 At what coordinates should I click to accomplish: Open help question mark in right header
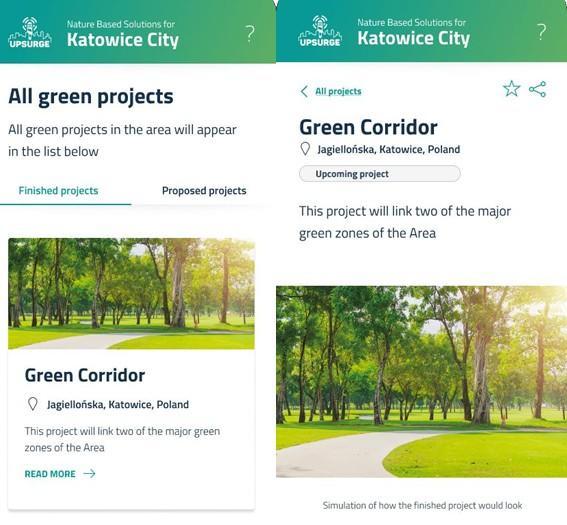pyautogui.click(x=541, y=32)
